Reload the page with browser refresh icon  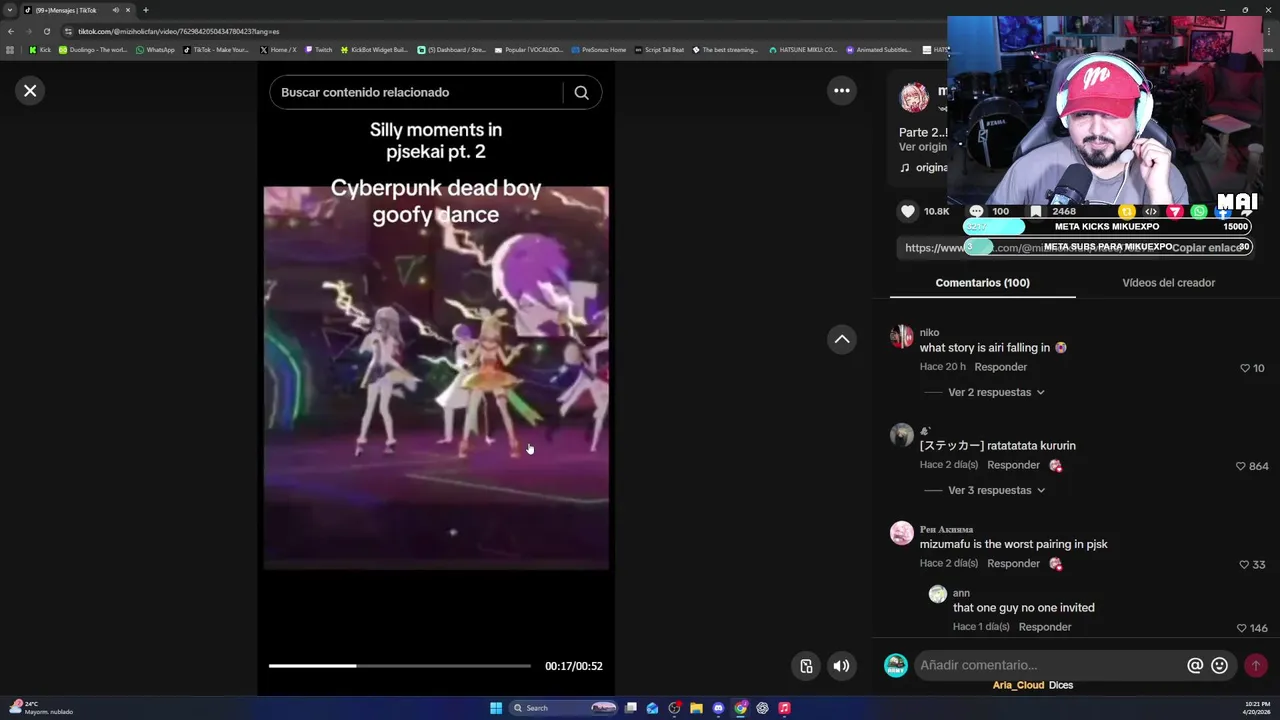[x=46, y=31]
